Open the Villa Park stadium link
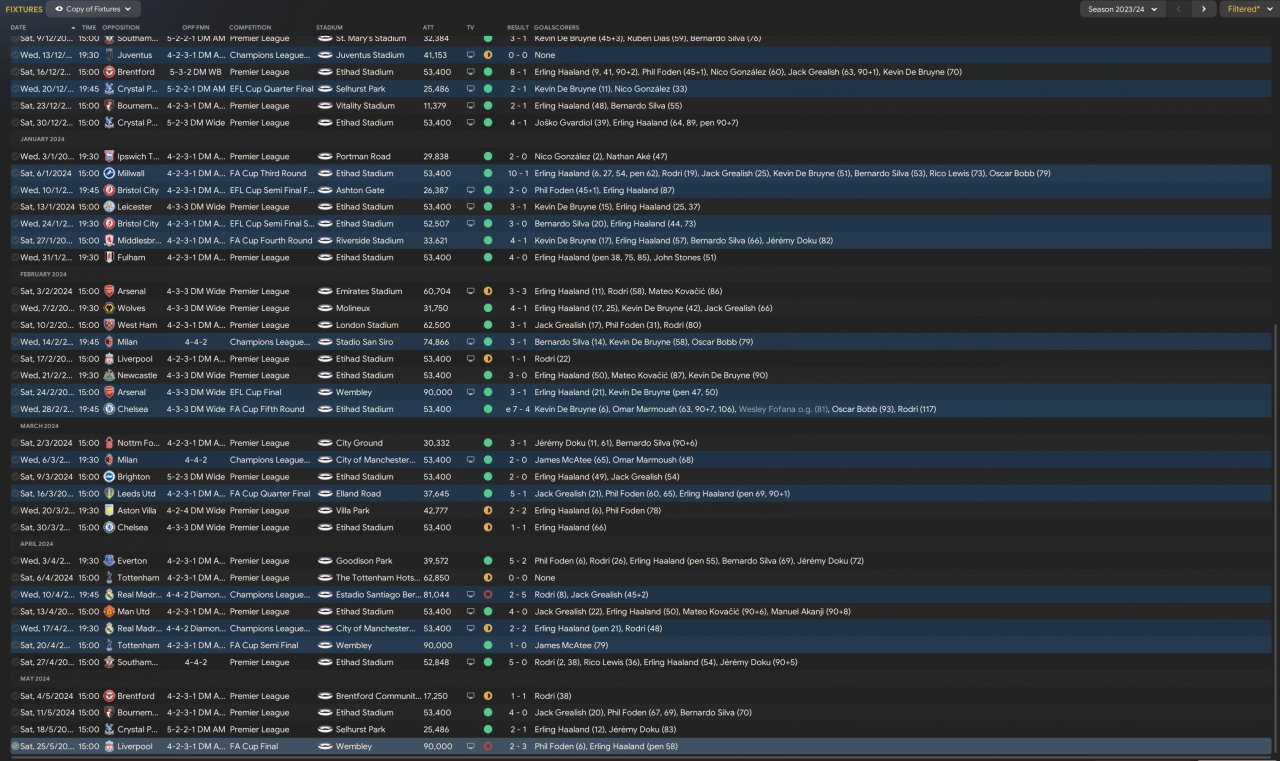This screenshot has height=761, width=1280. point(353,510)
